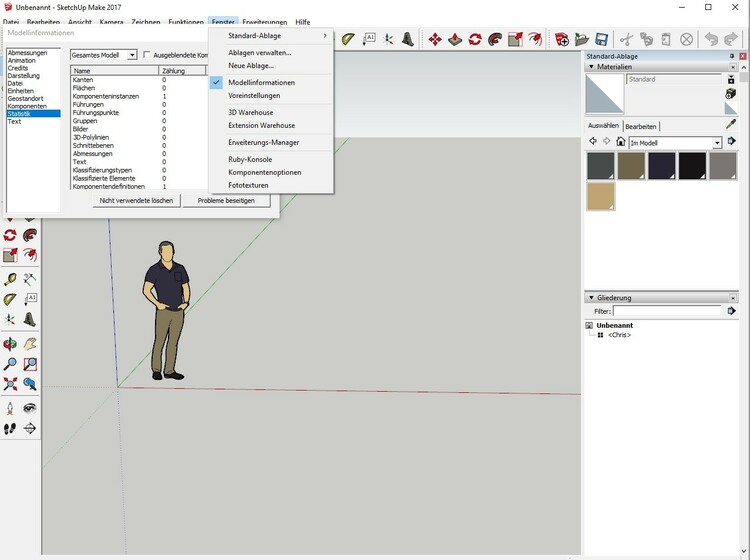Click the Redo arrow icon
This screenshot has height=560, width=750.
click(x=731, y=39)
